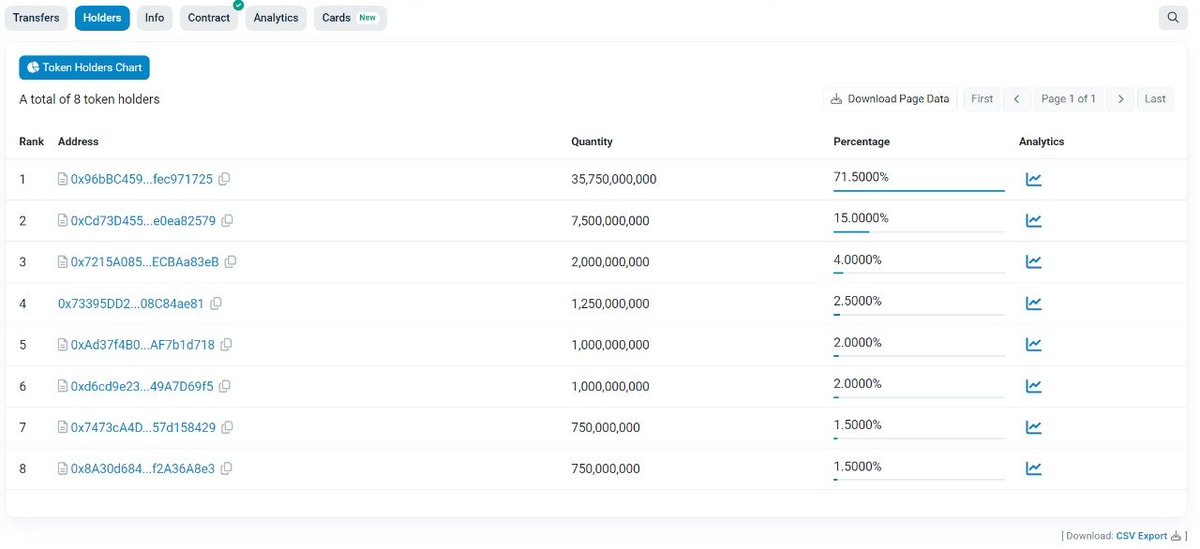Click the CSV Export link
This screenshot has height=549, width=1200.
point(1141,536)
